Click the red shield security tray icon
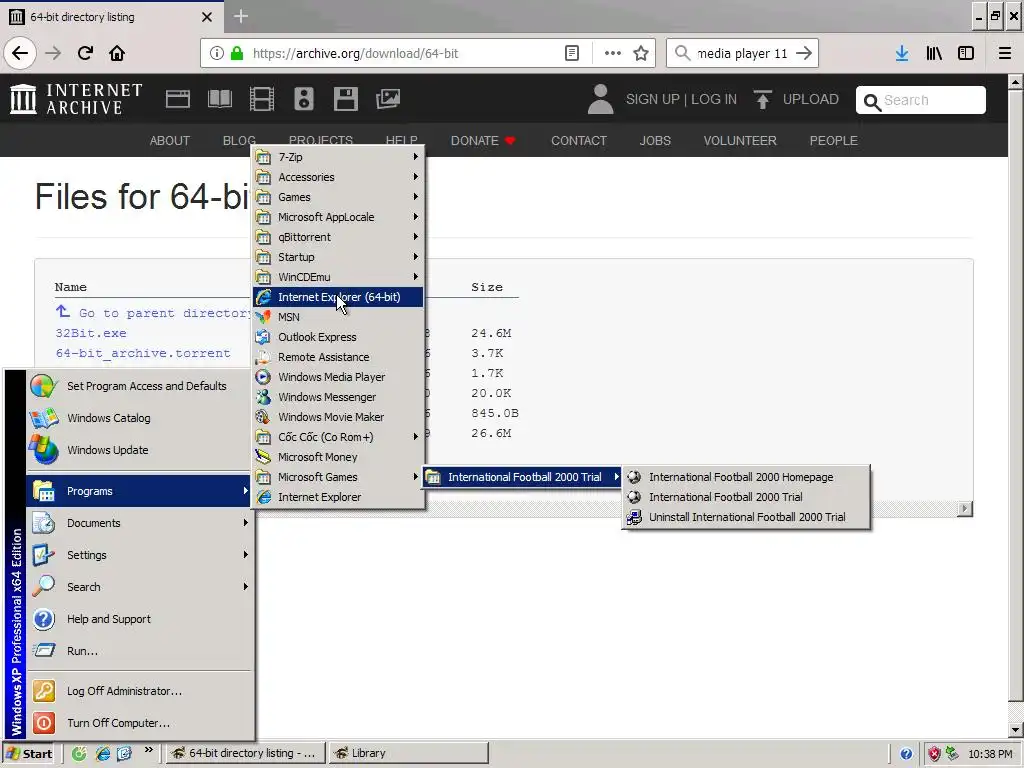 [x=935, y=754]
